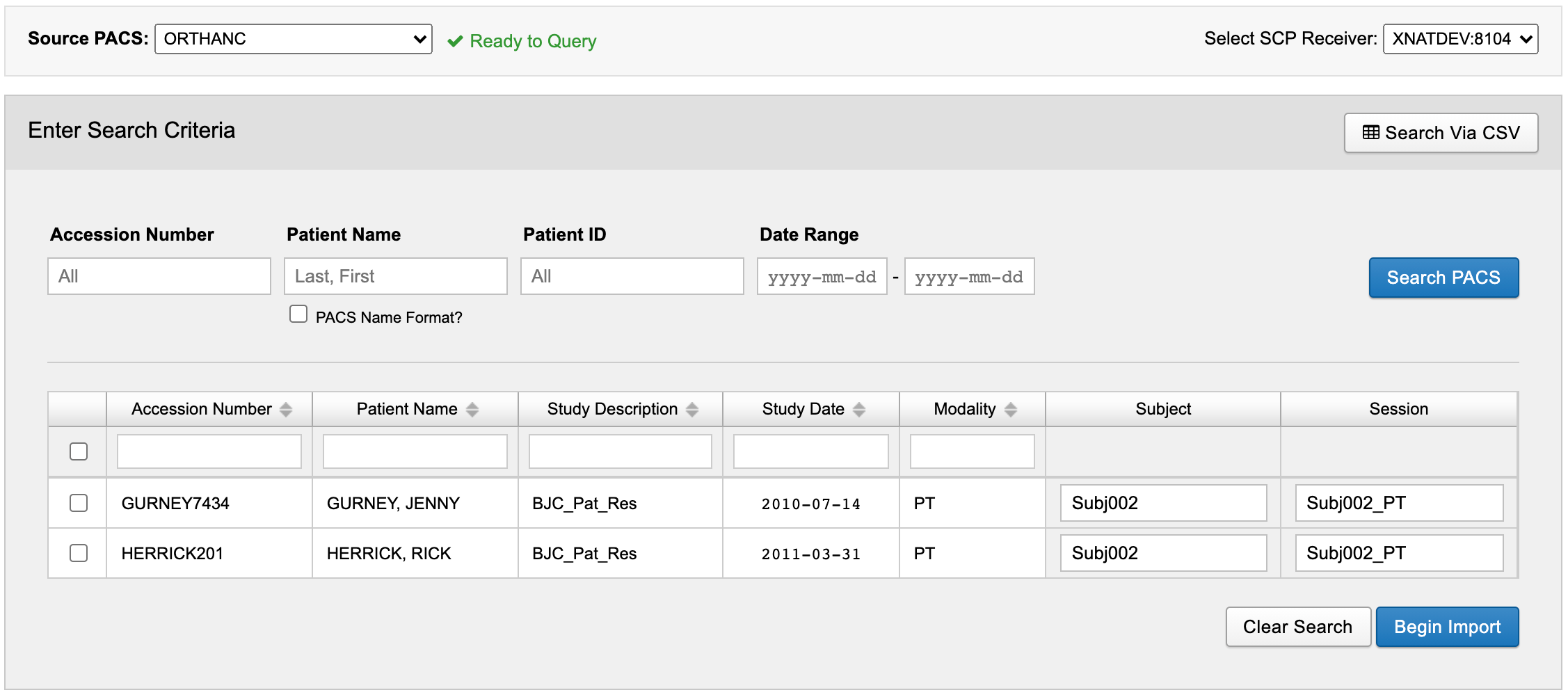This screenshot has width=1568, height=697.
Task: Click the Modality column filter box
Action: [x=972, y=451]
